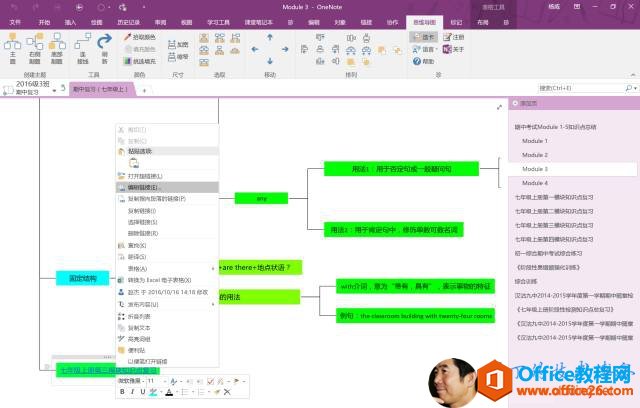This screenshot has height=408, width=640.
Task: Open the History (历史记录) ribbon tab
Action: [x=128, y=22]
